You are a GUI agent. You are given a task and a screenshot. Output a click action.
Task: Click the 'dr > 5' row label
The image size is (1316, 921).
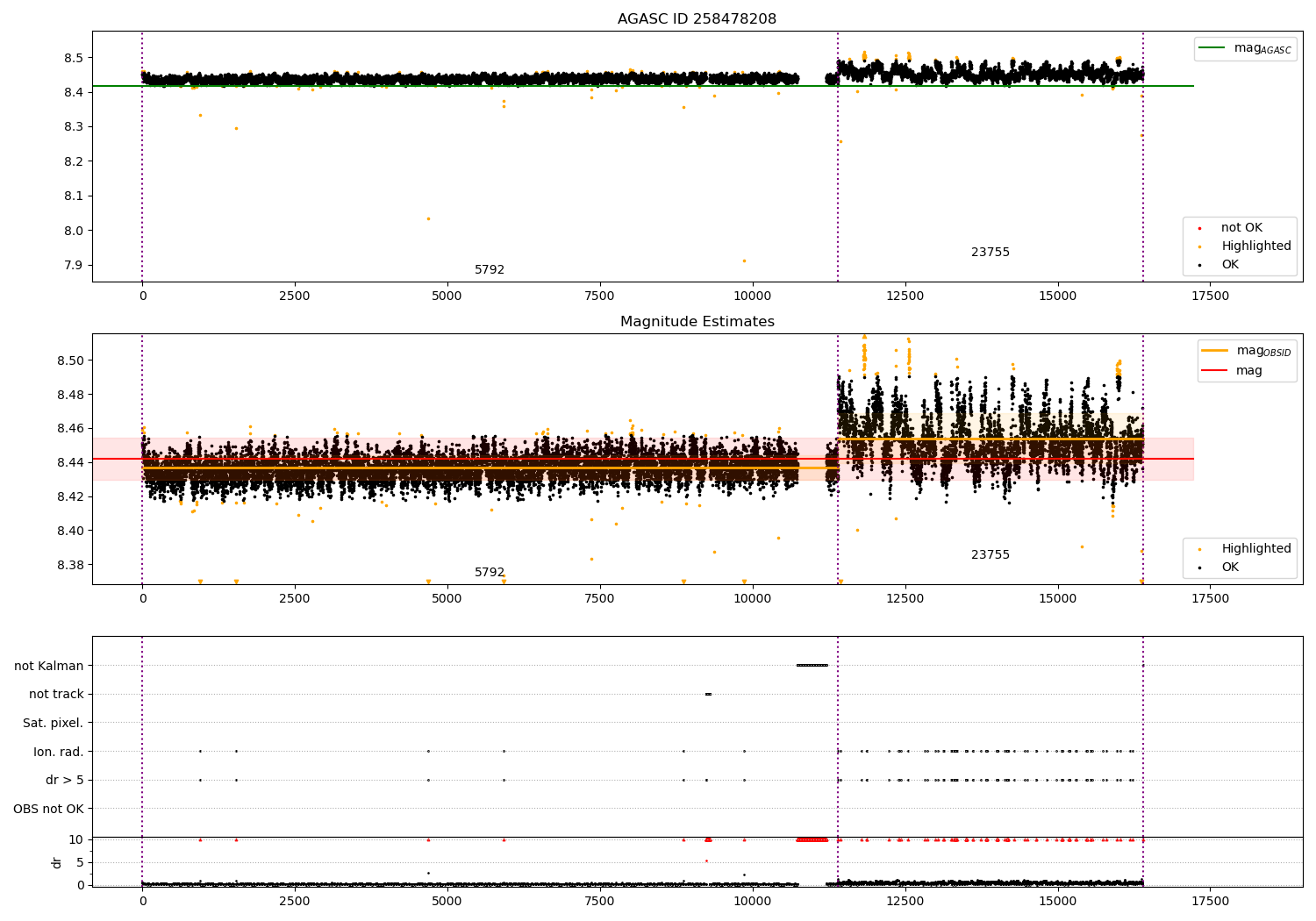[65, 780]
